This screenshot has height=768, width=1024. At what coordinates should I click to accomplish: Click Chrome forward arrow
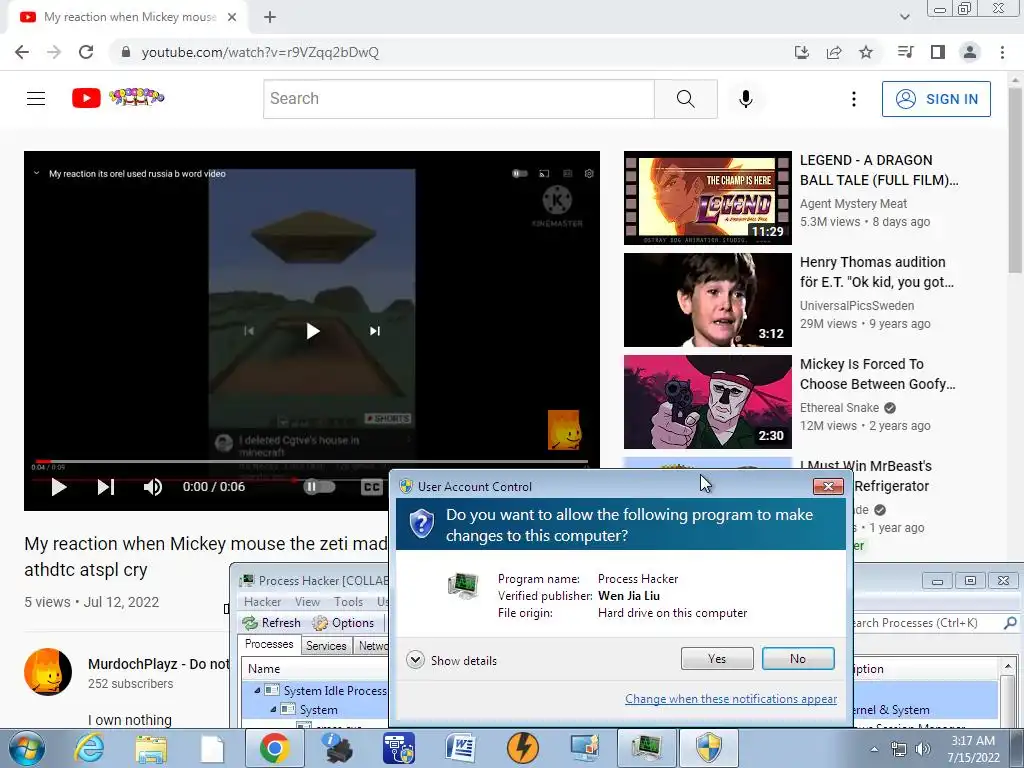[x=54, y=52]
